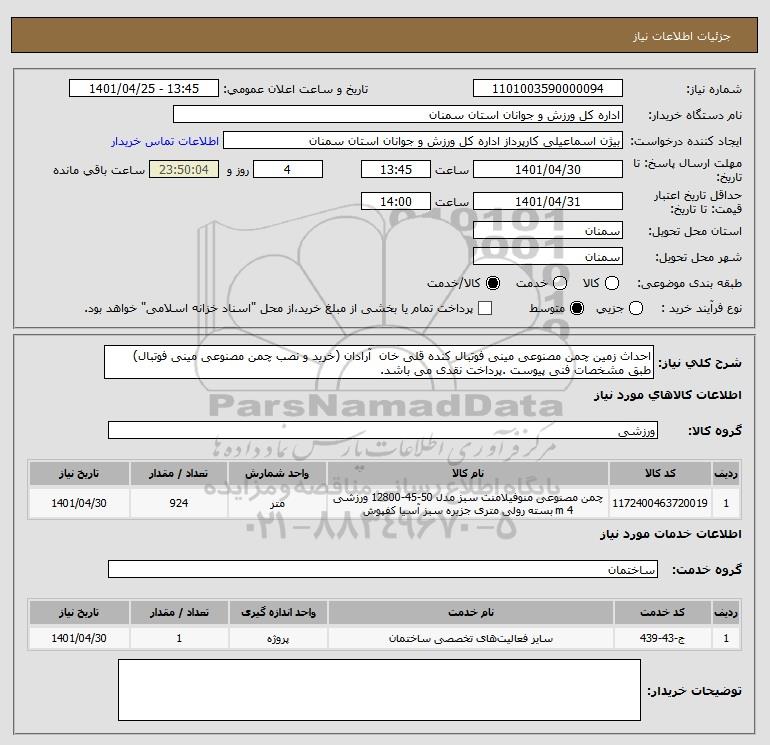Click the جزئیات اطلاعات نیاز header title
This screenshot has height=745, width=770.
[681, 36]
